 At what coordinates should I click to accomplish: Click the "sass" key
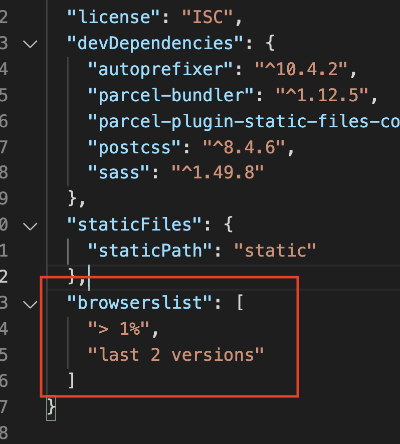coord(118,173)
